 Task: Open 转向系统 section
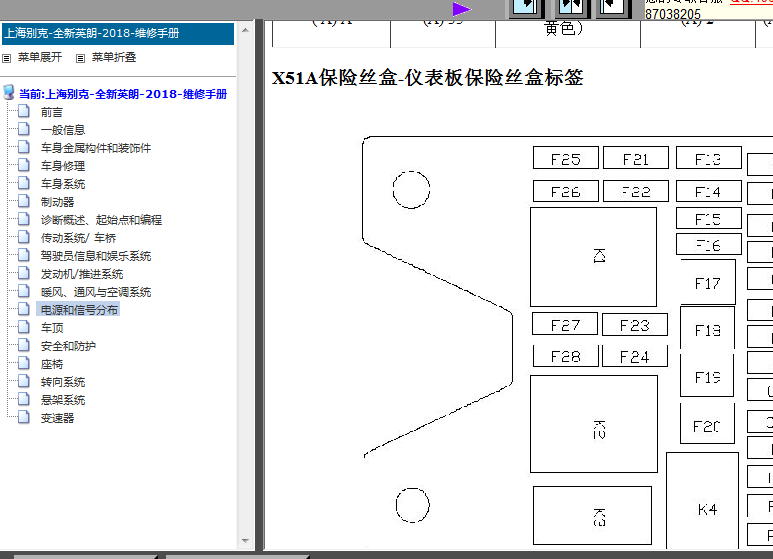[x=63, y=382]
